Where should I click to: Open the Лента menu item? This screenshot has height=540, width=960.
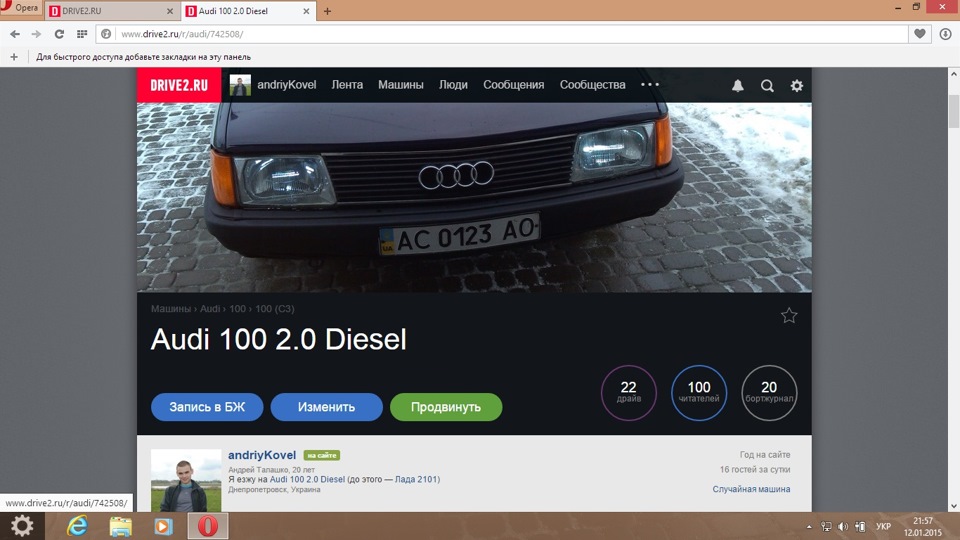pos(347,85)
